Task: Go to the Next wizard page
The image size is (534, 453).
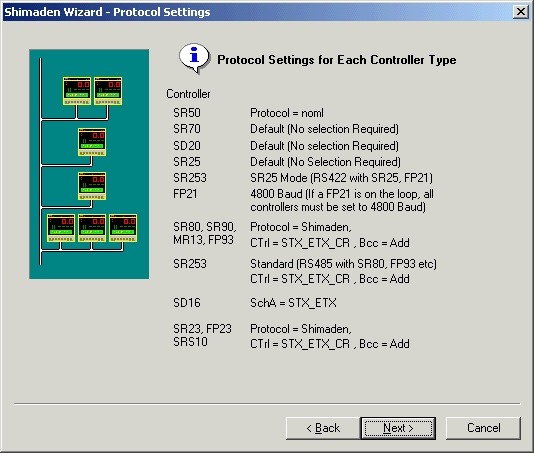Action: point(398,428)
